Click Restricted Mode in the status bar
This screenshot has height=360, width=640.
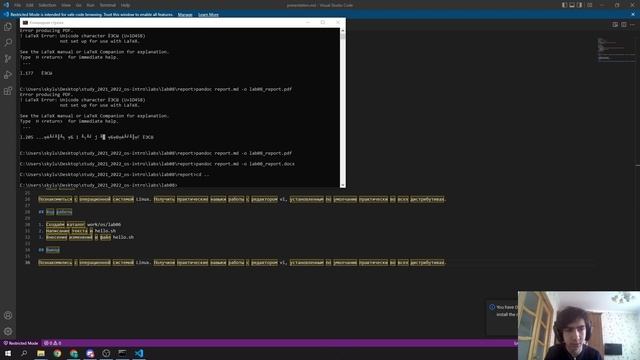pos(20,343)
